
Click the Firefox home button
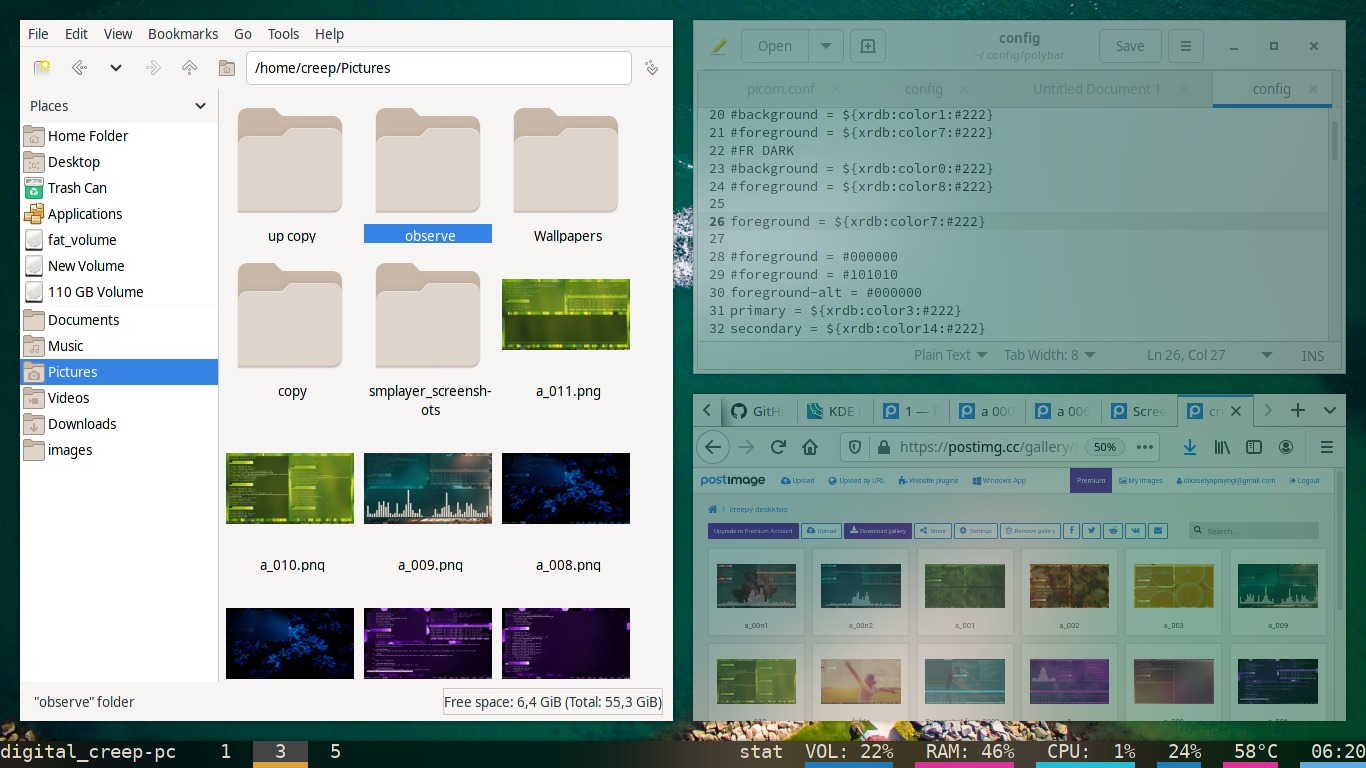pyautogui.click(x=810, y=447)
